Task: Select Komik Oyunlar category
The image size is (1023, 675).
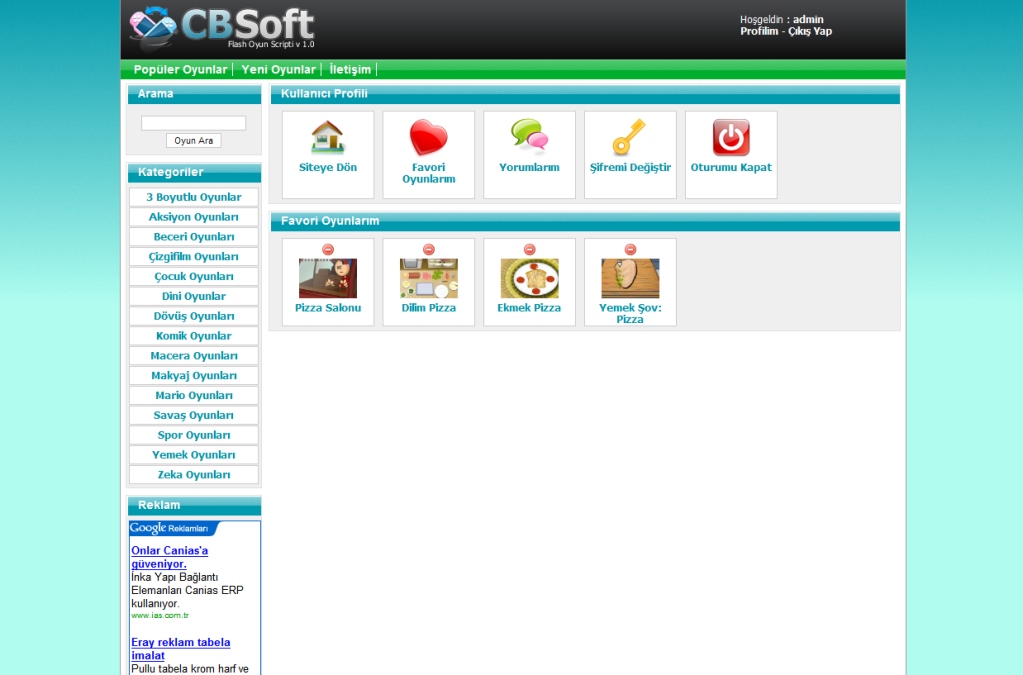Action: (x=194, y=336)
